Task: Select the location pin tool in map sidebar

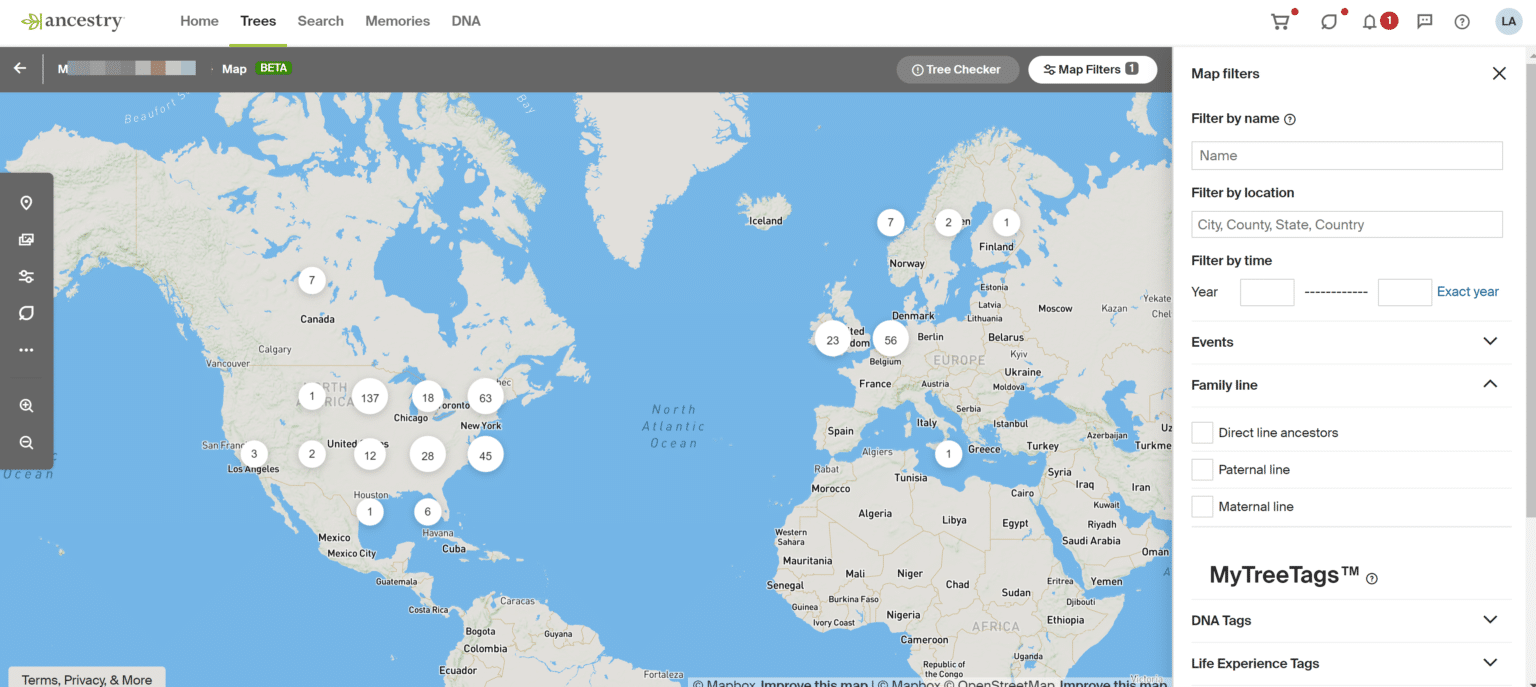Action: tap(27, 202)
